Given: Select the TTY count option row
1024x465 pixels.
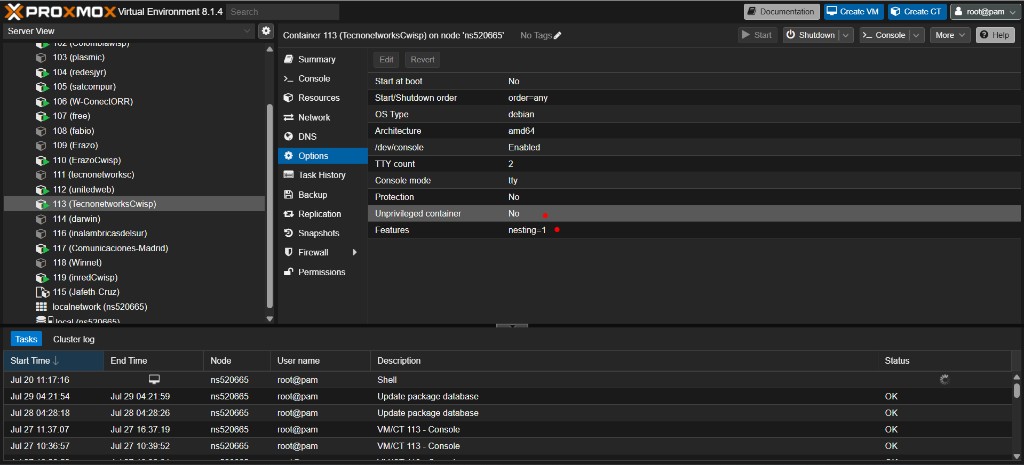Looking at the screenshot, I should 695,164.
